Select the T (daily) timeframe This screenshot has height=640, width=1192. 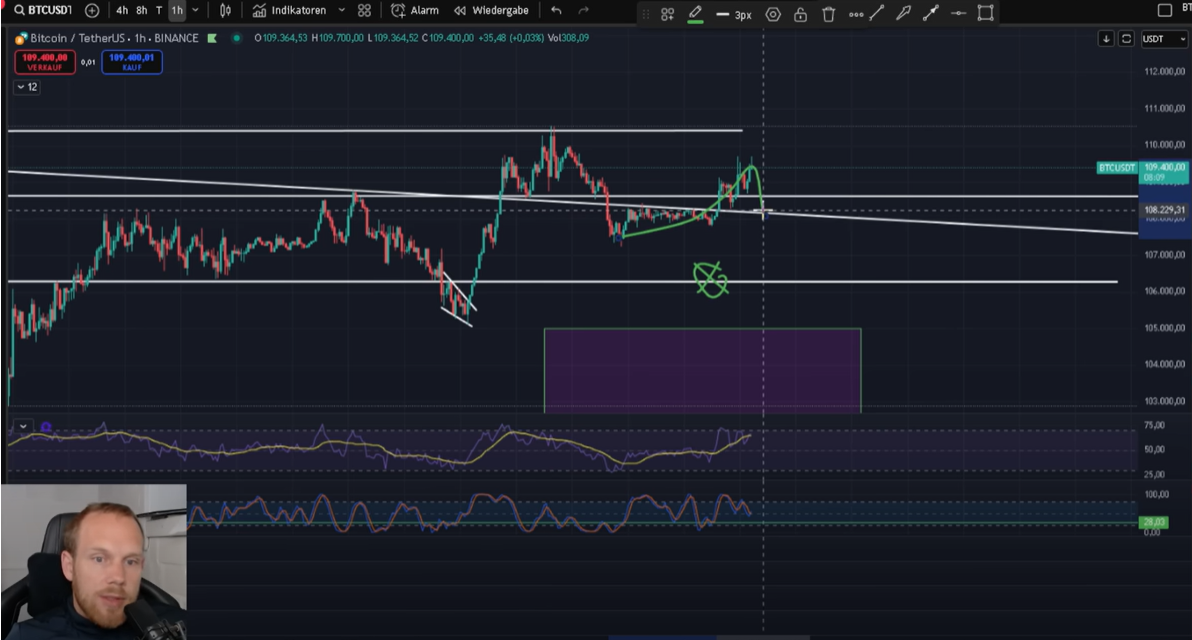[x=159, y=11]
